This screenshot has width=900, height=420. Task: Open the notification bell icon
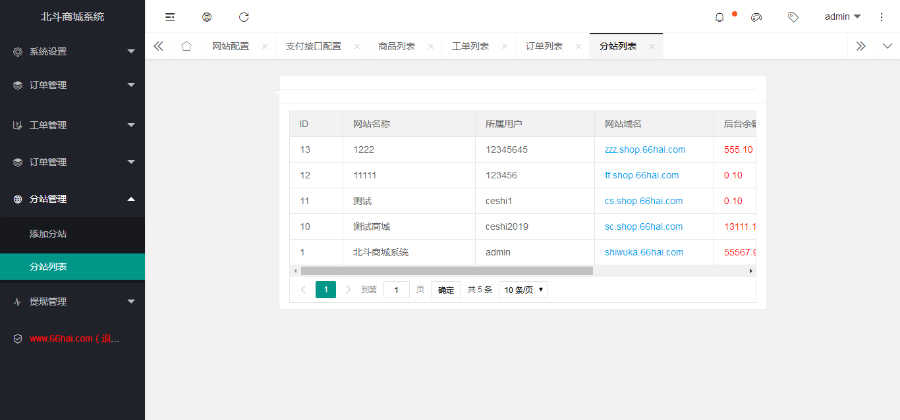point(719,17)
